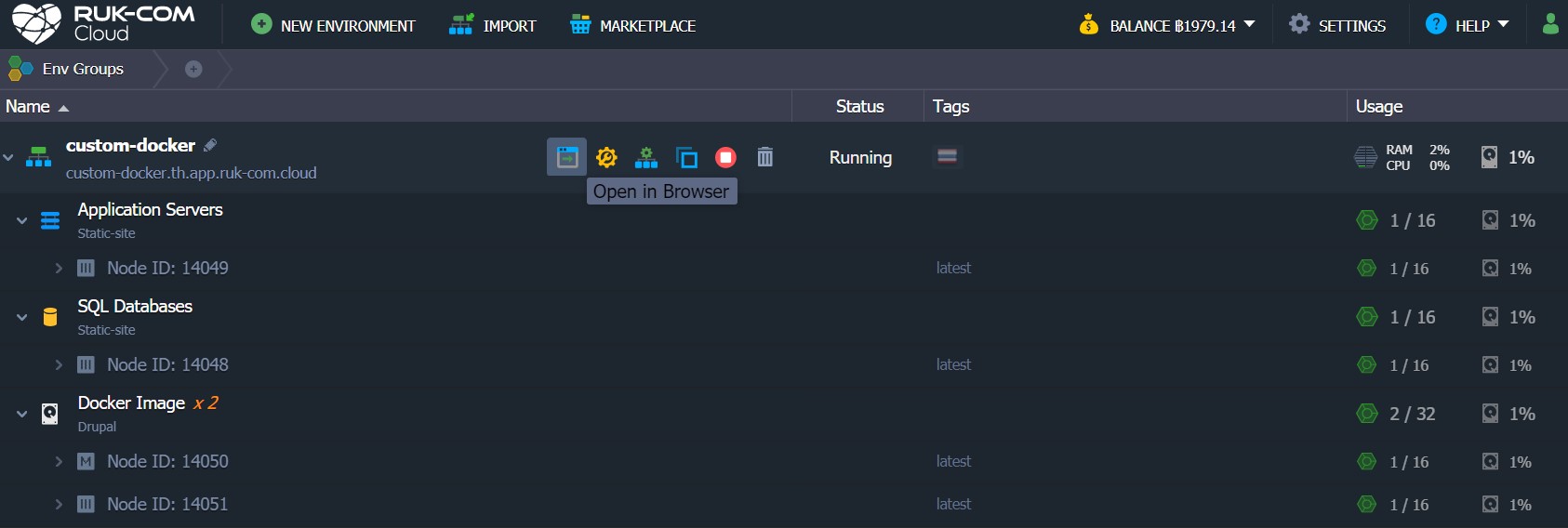Open the environment Settings wrench icon
The image size is (1568, 528).
[606, 157]
